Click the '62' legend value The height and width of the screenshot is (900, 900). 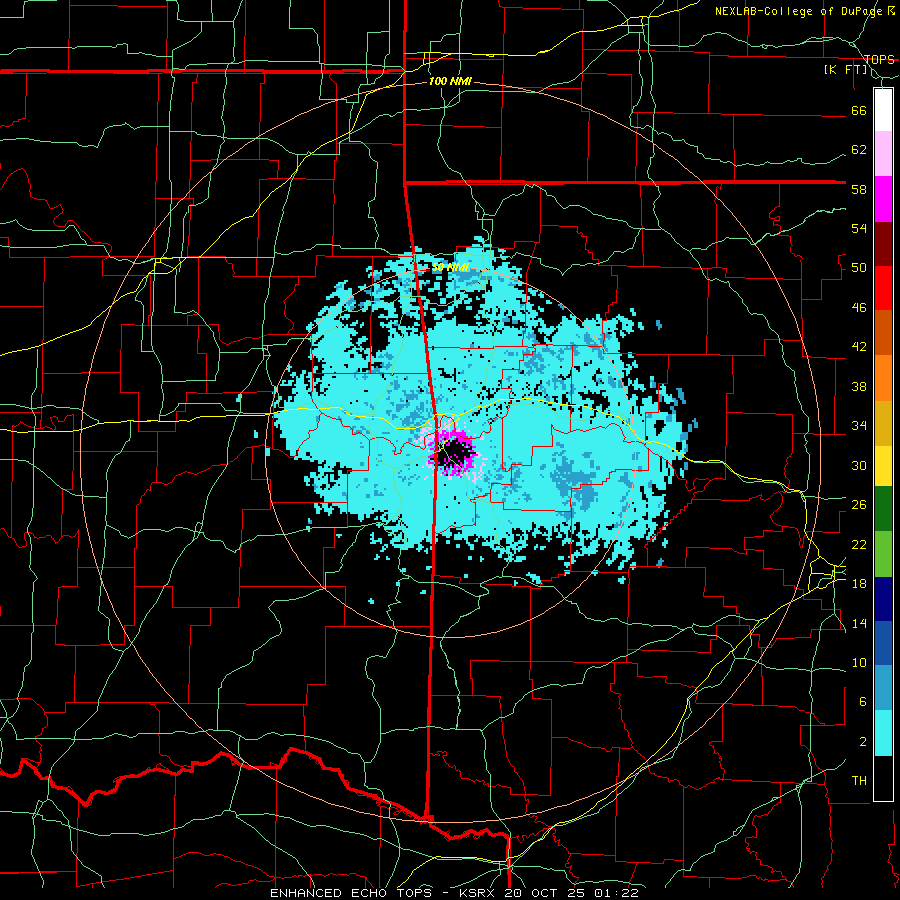859,150
